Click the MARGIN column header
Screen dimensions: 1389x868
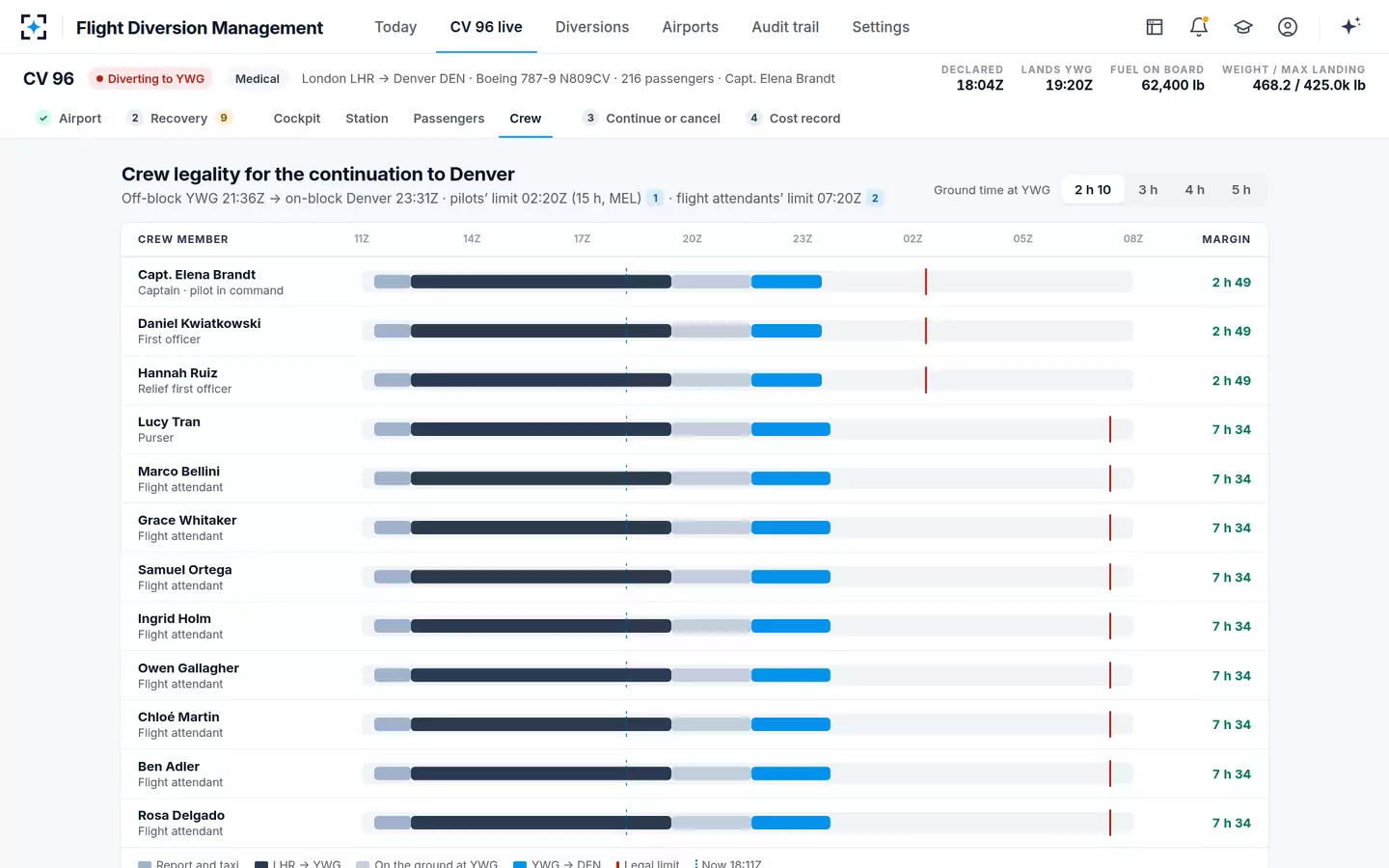(x=1226, y=239)
